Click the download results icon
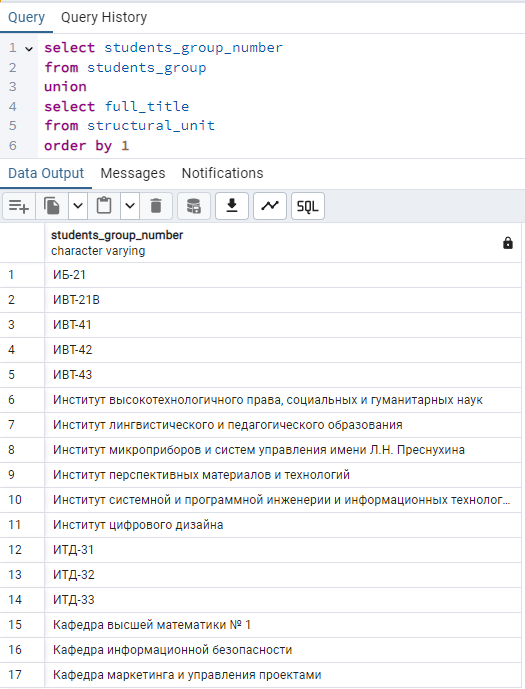 [x=232, y=206]
